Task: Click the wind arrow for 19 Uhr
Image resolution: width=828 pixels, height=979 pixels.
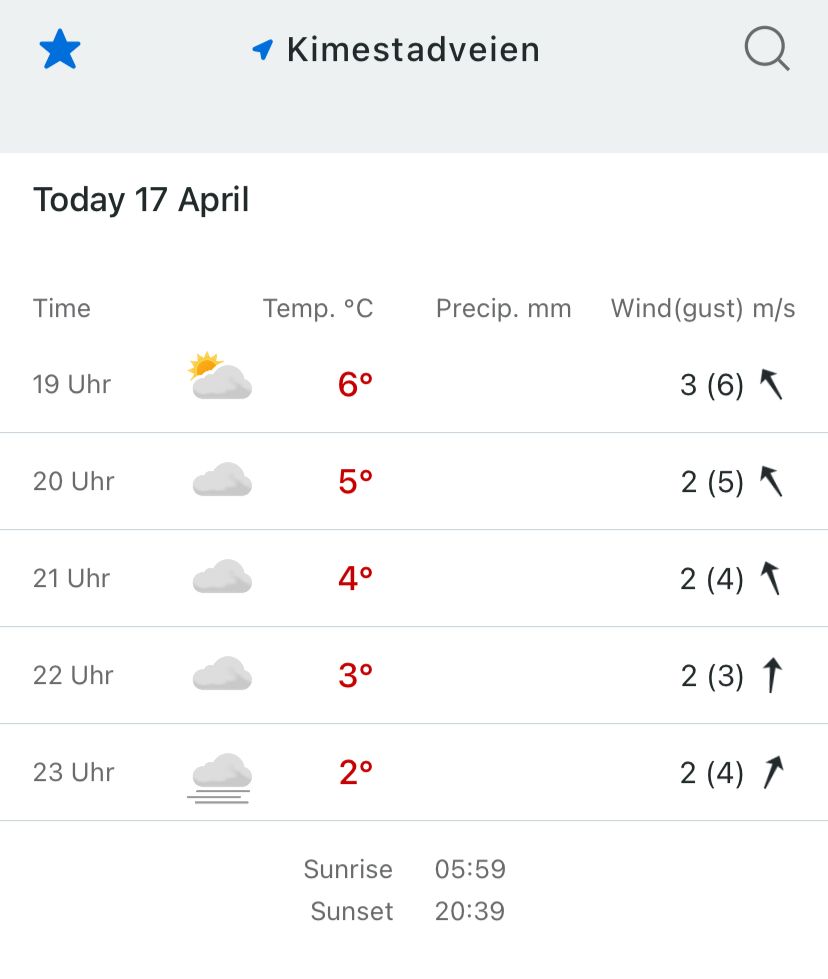Action: tap(771, 384)
